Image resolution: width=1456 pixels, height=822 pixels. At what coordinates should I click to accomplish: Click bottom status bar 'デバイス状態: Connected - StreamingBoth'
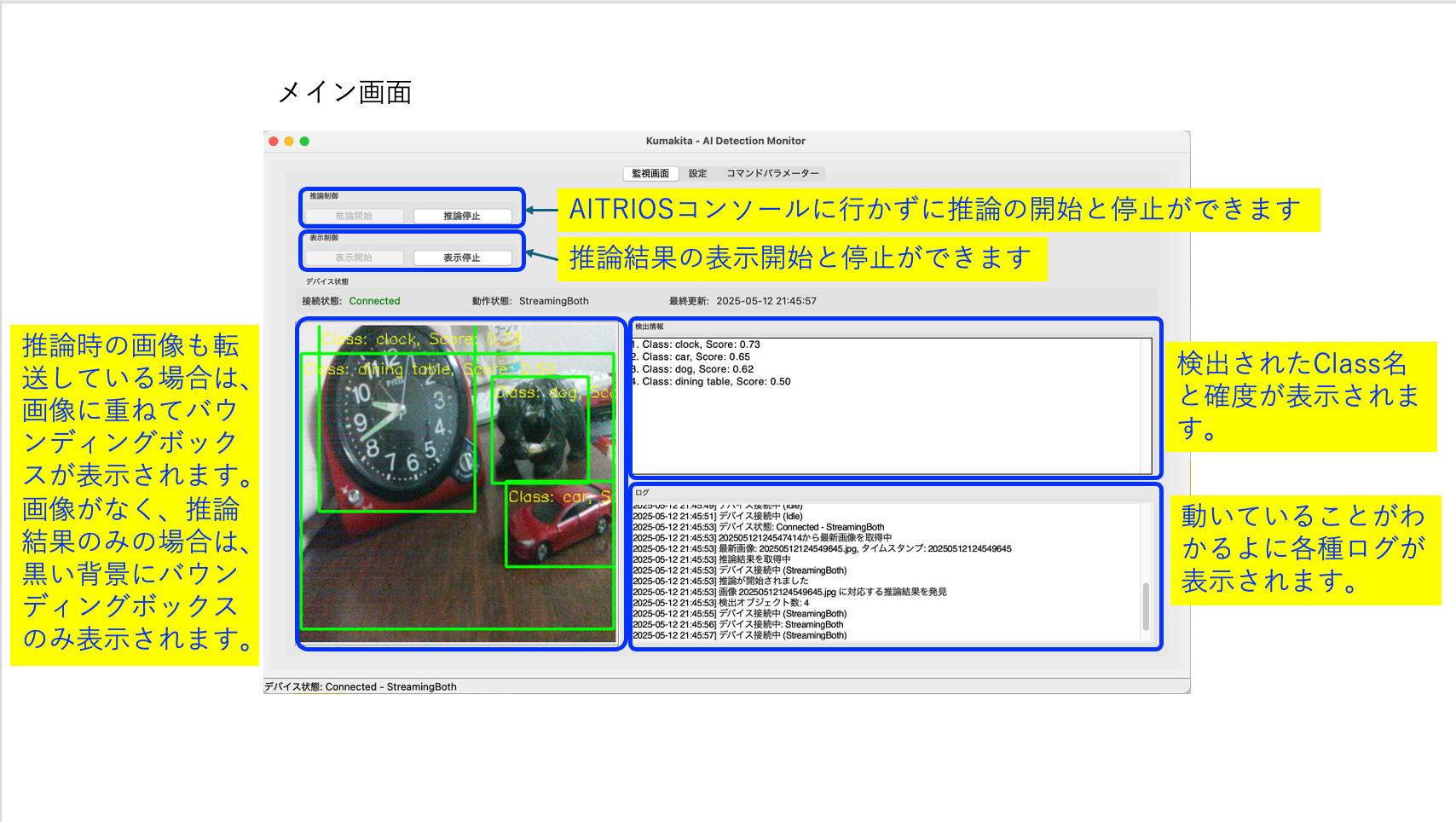pos(361,687)
